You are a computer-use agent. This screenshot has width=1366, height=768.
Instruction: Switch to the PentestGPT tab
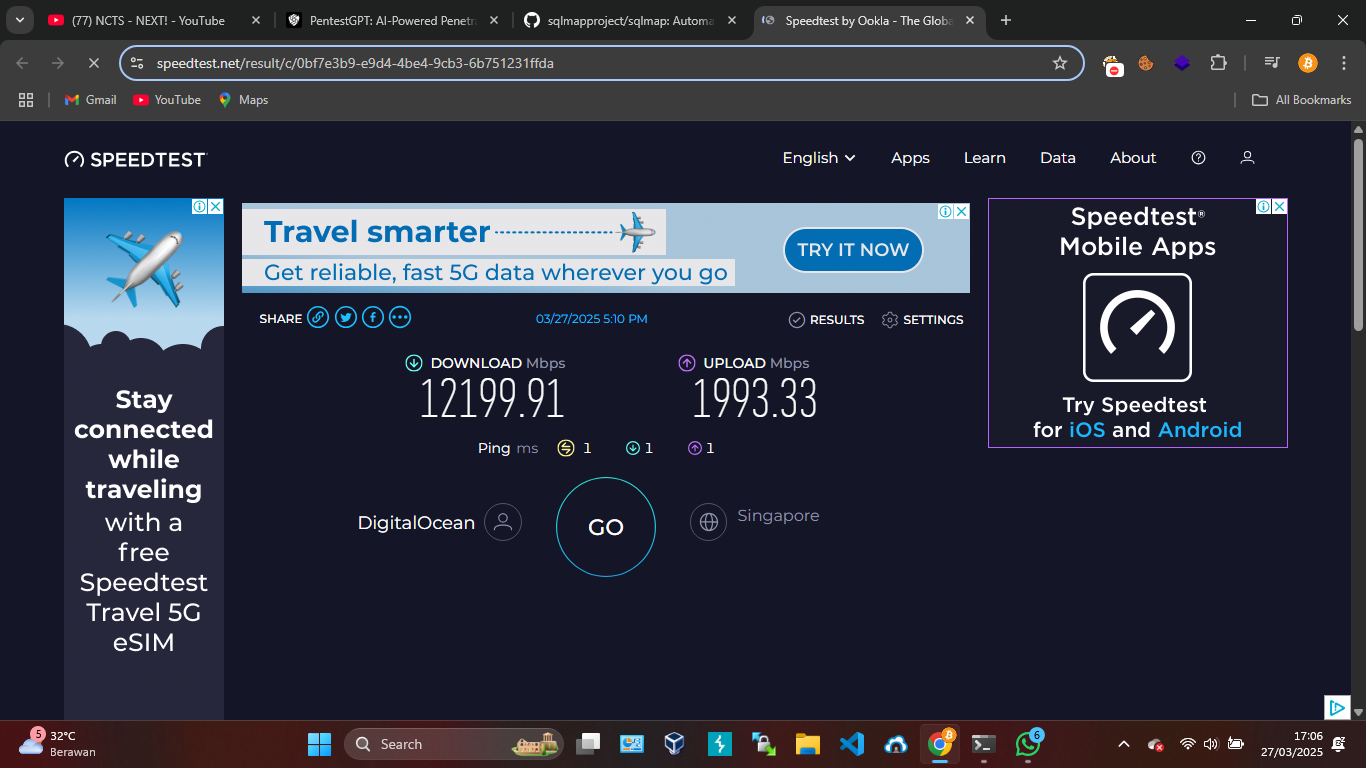(390, 20)
